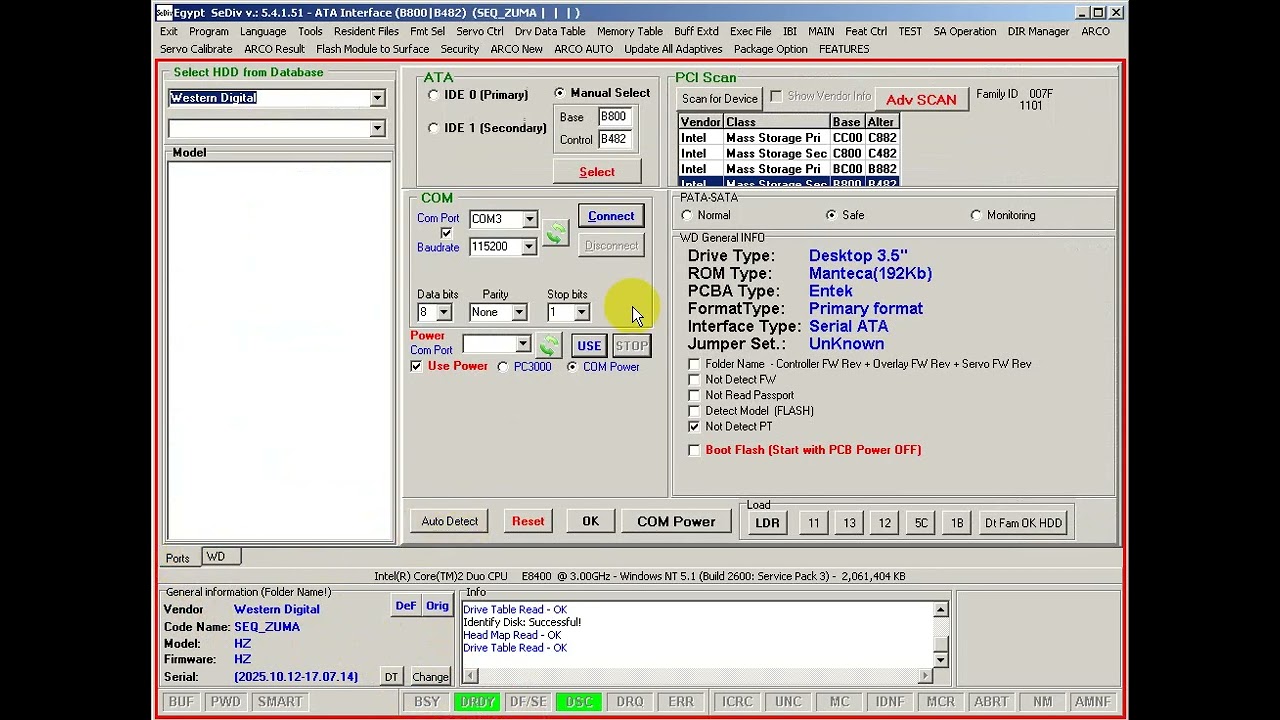1280x720 pixels.
Task: Click the AMNF status indicator
Action: [1093, 702]
